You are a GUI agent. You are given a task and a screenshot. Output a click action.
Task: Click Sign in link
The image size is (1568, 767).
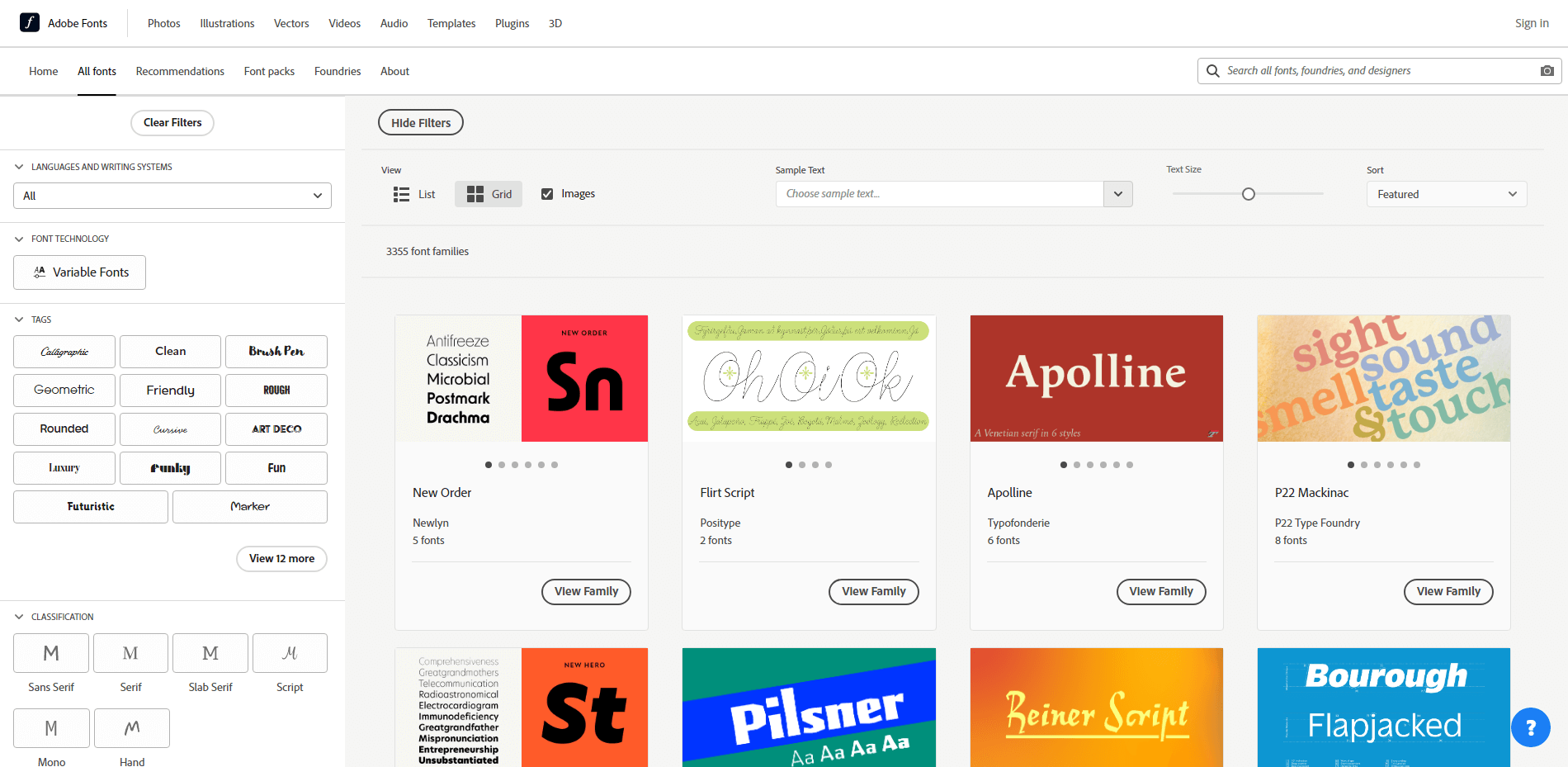click(x=1532, y=23)
